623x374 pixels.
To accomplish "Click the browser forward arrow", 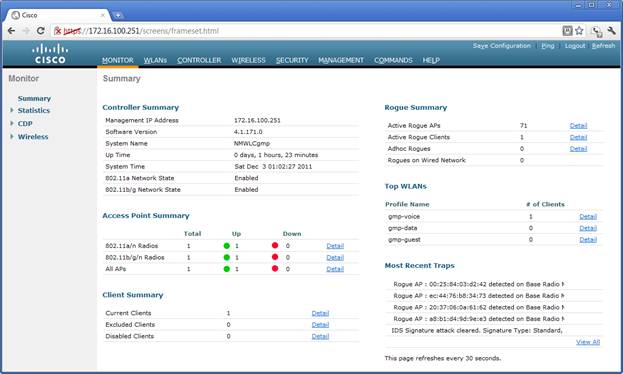I will point(26,31).
